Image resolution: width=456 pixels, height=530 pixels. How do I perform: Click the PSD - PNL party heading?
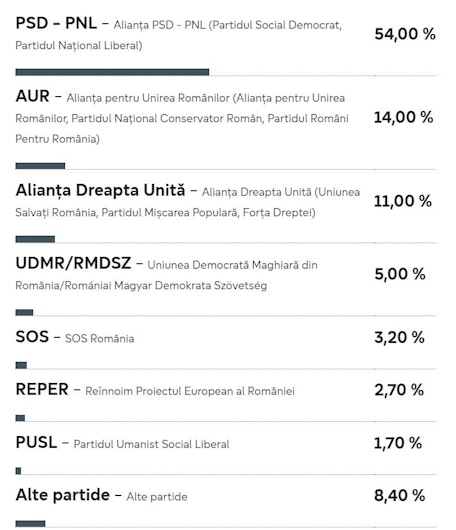click(x=56, y=24)
